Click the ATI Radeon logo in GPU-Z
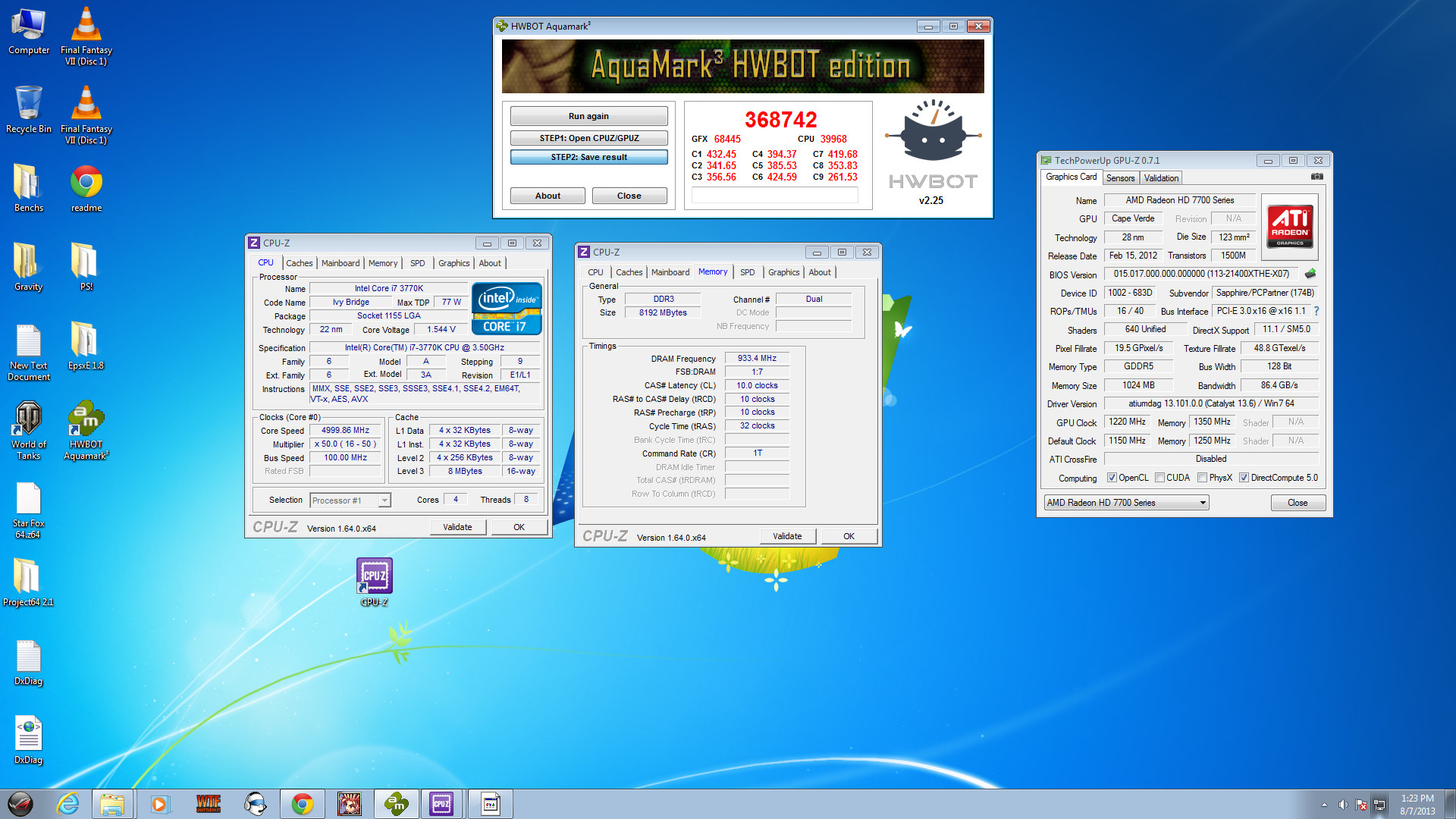This screenshot has height=819, width=1456. pyautogui.click(x=1289, y=227)
